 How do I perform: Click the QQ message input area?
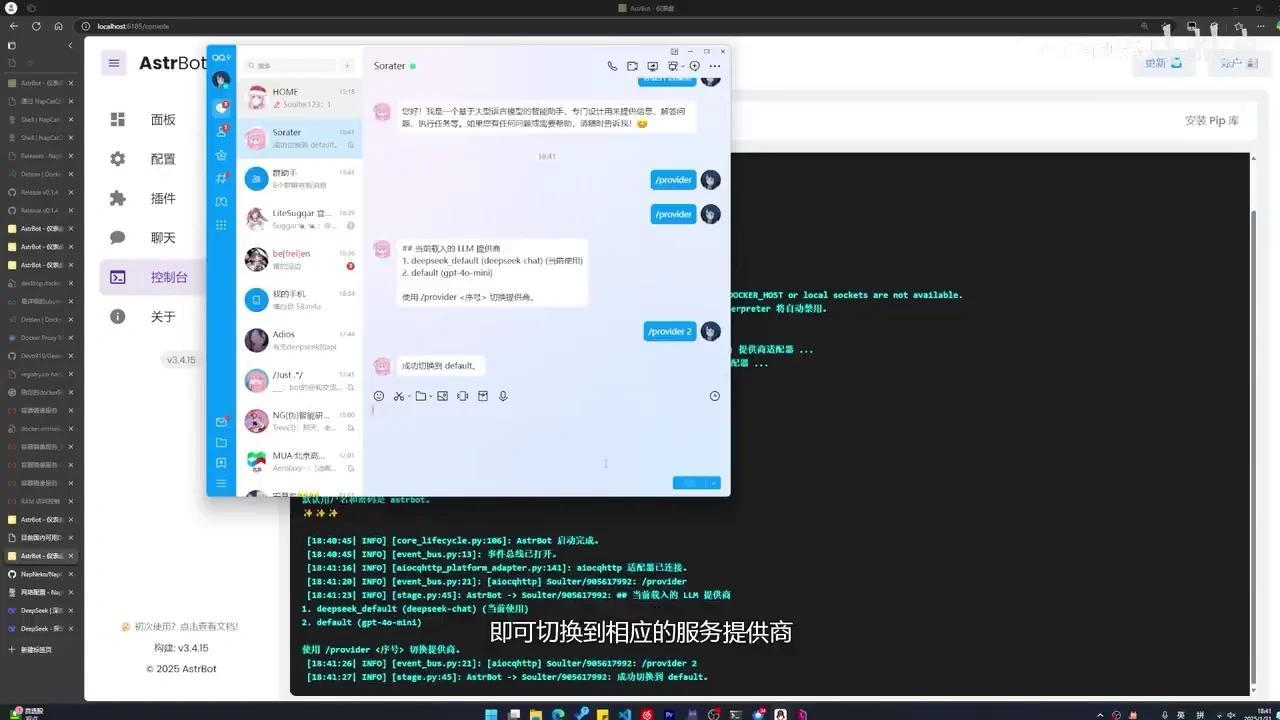(546, 438)
